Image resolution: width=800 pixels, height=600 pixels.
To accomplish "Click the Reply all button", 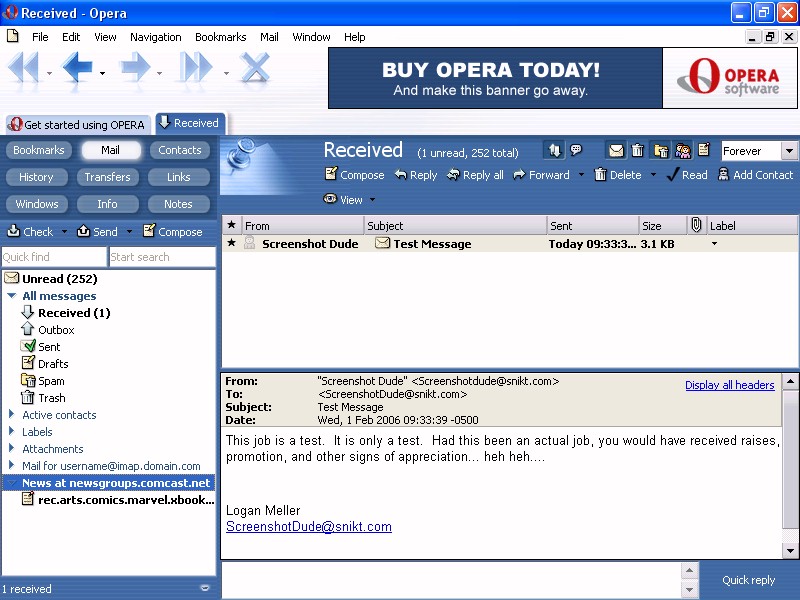I will [x=475, y=174].
